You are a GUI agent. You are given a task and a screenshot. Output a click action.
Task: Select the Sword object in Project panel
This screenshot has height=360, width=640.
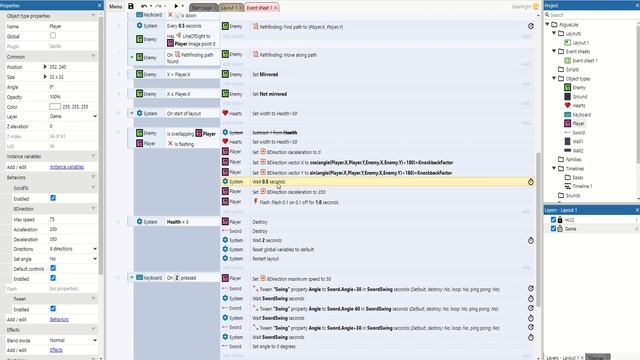pyautogui.click(x=574, y=133)
